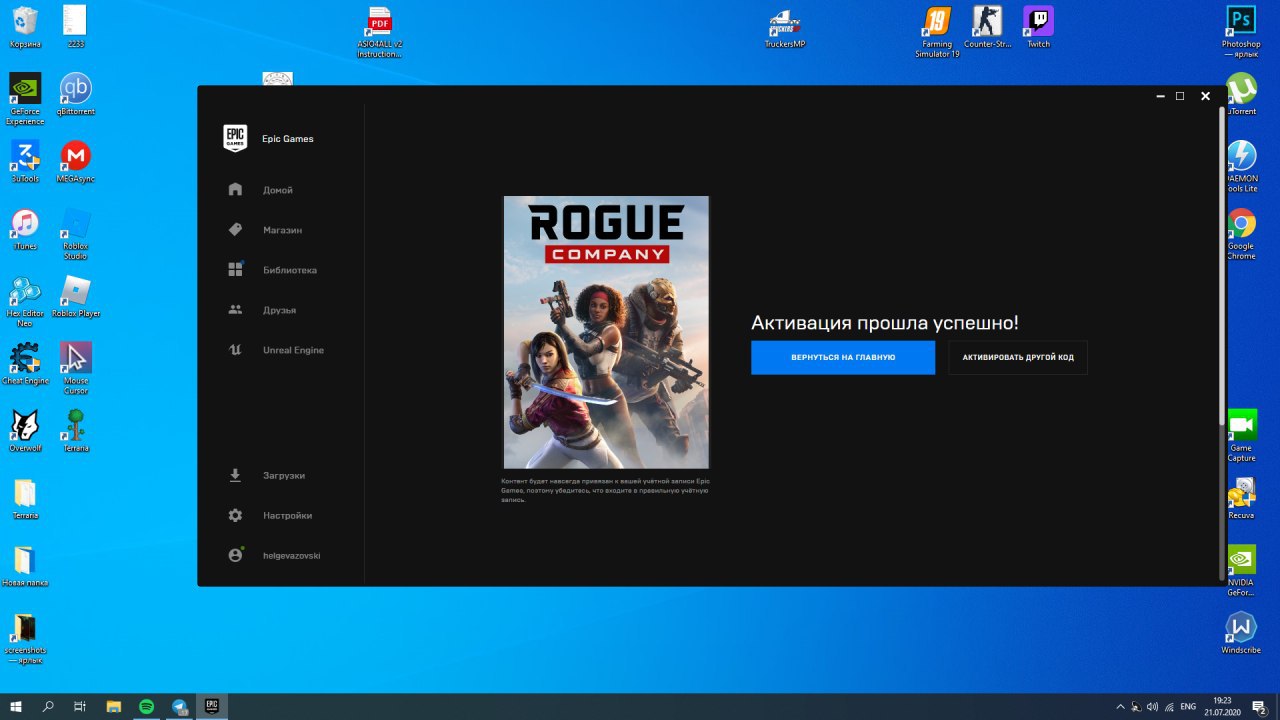Image resolution: width=1280 pixels, height=720 pixels.
Task: Select the GeForce Experience desktop icon
Action: (x=25, y=99)
